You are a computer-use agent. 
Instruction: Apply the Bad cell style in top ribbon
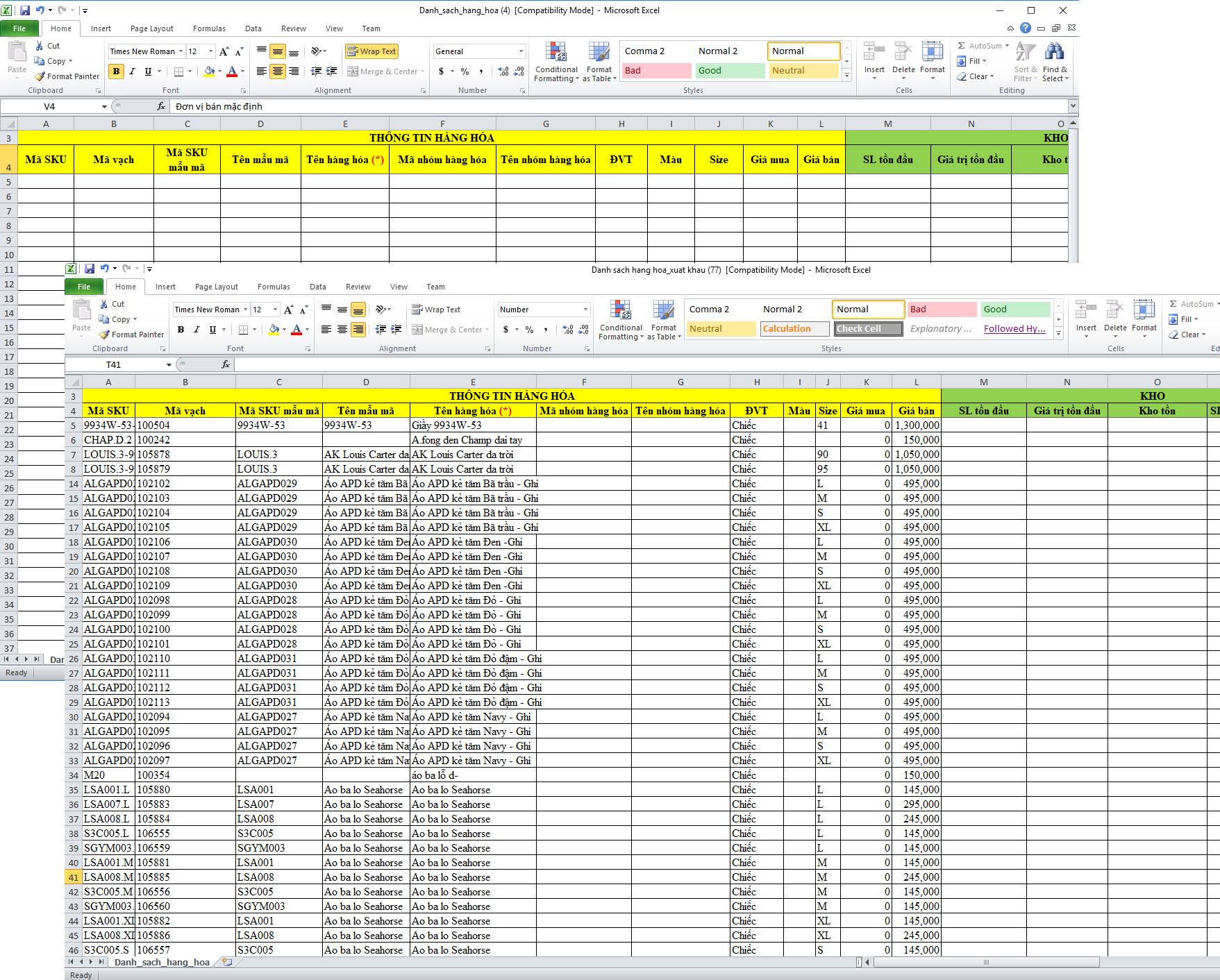point(655,71)
